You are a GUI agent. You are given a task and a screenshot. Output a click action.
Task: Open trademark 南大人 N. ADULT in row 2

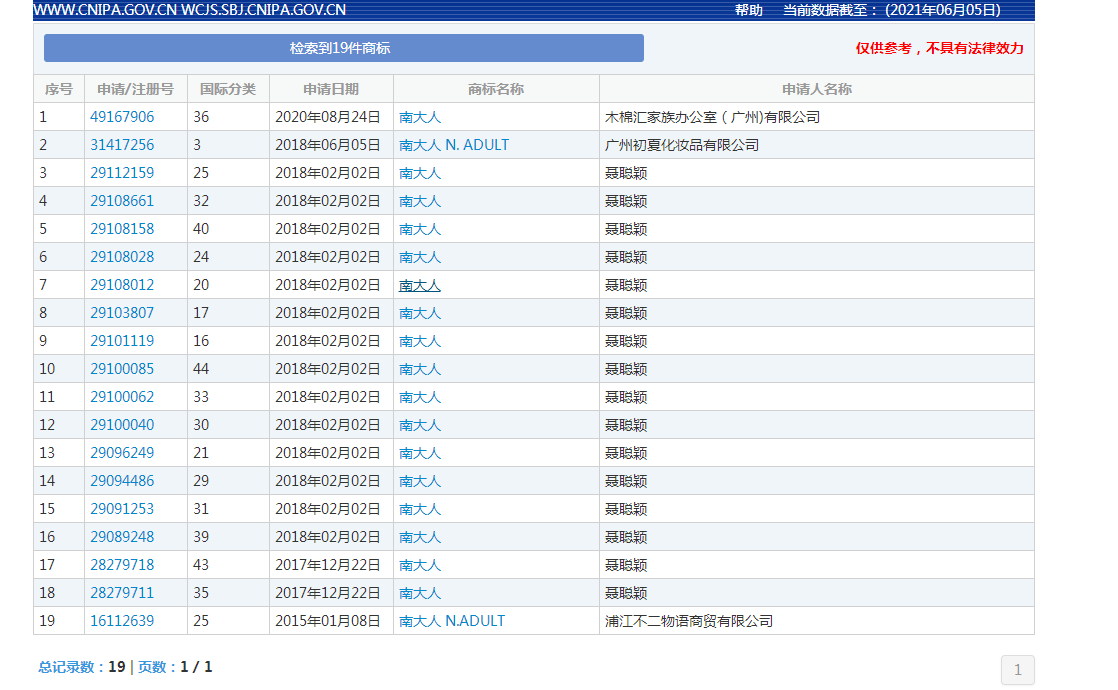coord(453,144)
